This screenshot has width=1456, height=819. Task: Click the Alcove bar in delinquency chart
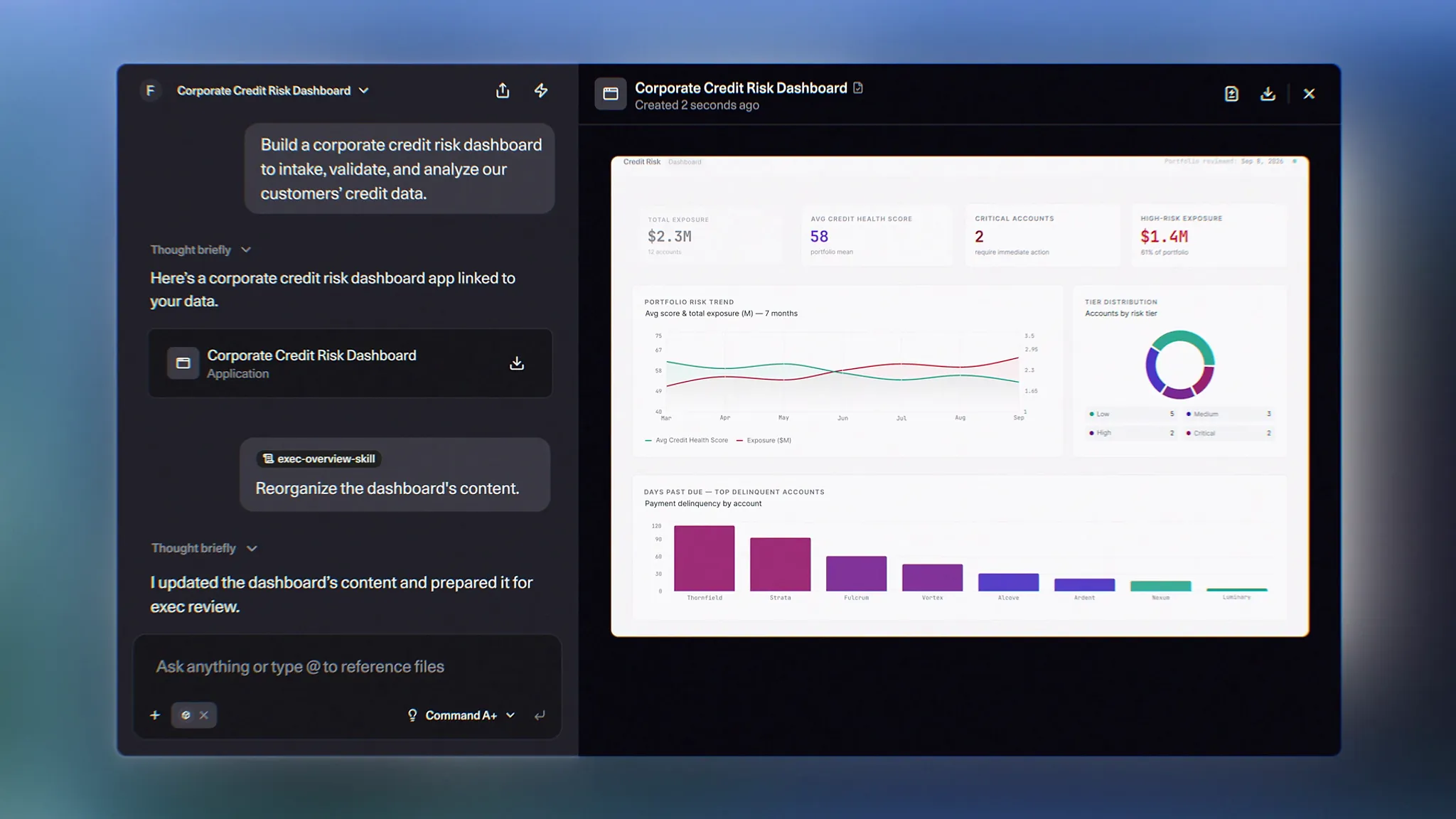coord(1008,582)
